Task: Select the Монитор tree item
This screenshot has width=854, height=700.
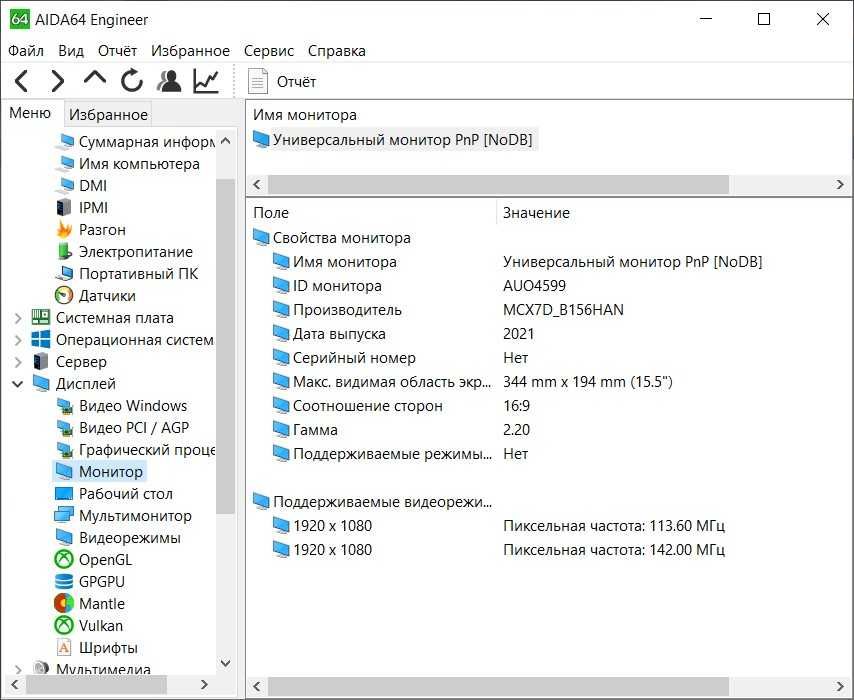Action: coord(100,472)
